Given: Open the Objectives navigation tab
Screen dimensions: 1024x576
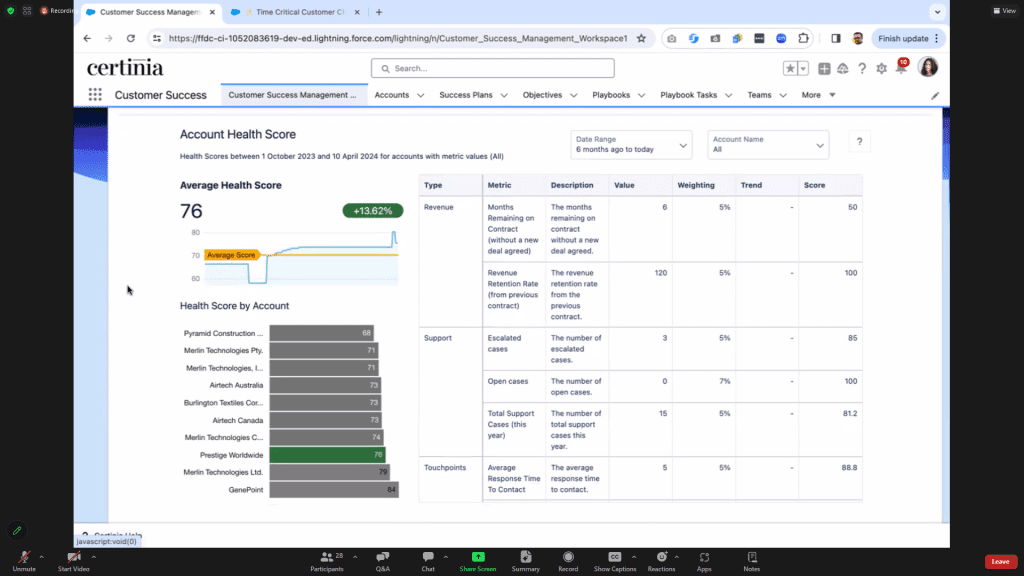Looking at the screenshot, I should click(x=542, y=95).
